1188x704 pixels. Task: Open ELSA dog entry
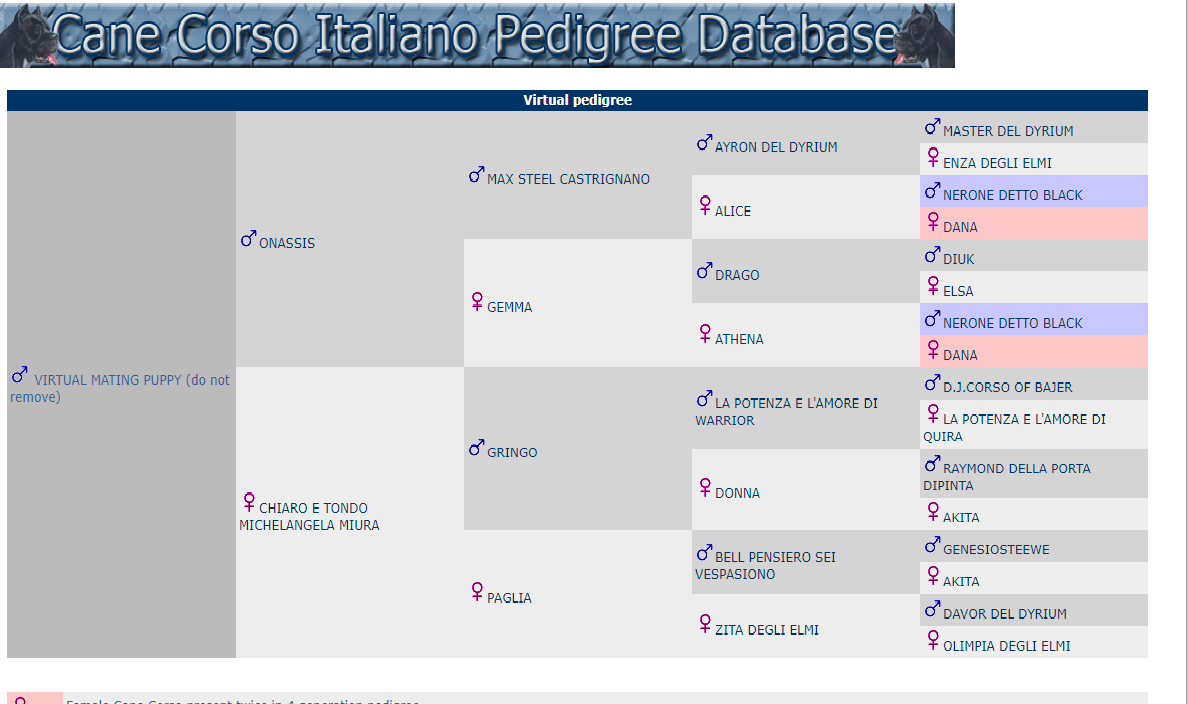(x=958, y=292)
